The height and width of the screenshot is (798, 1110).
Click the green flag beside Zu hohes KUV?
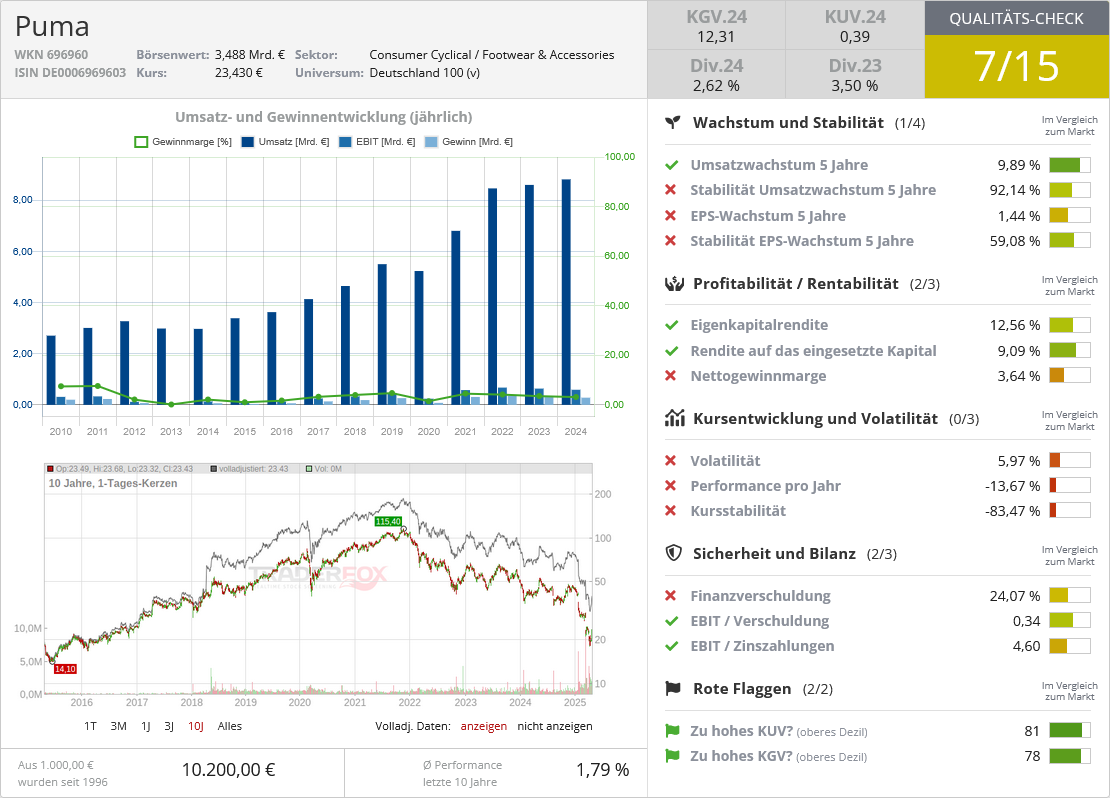coord(672,731)
